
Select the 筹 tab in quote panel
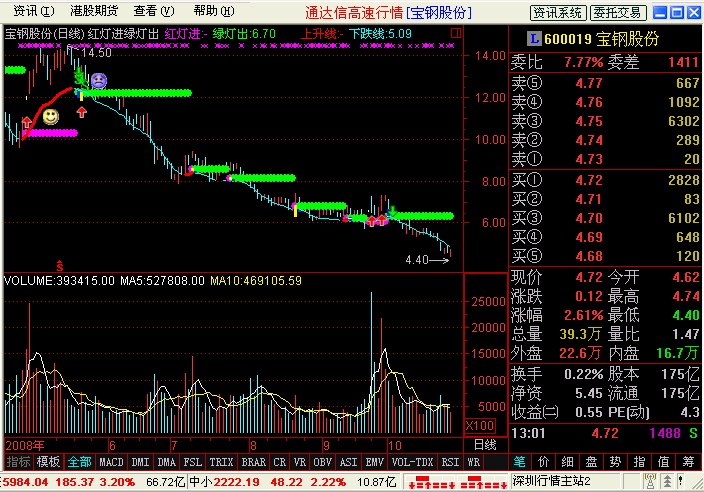tap(687, 462)
